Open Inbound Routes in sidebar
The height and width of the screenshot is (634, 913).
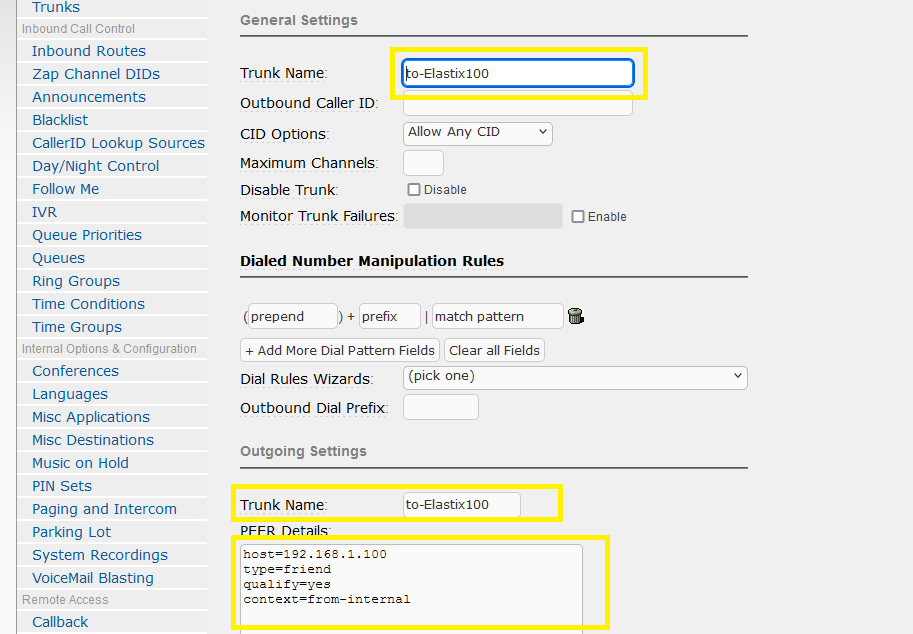(89, 51)
